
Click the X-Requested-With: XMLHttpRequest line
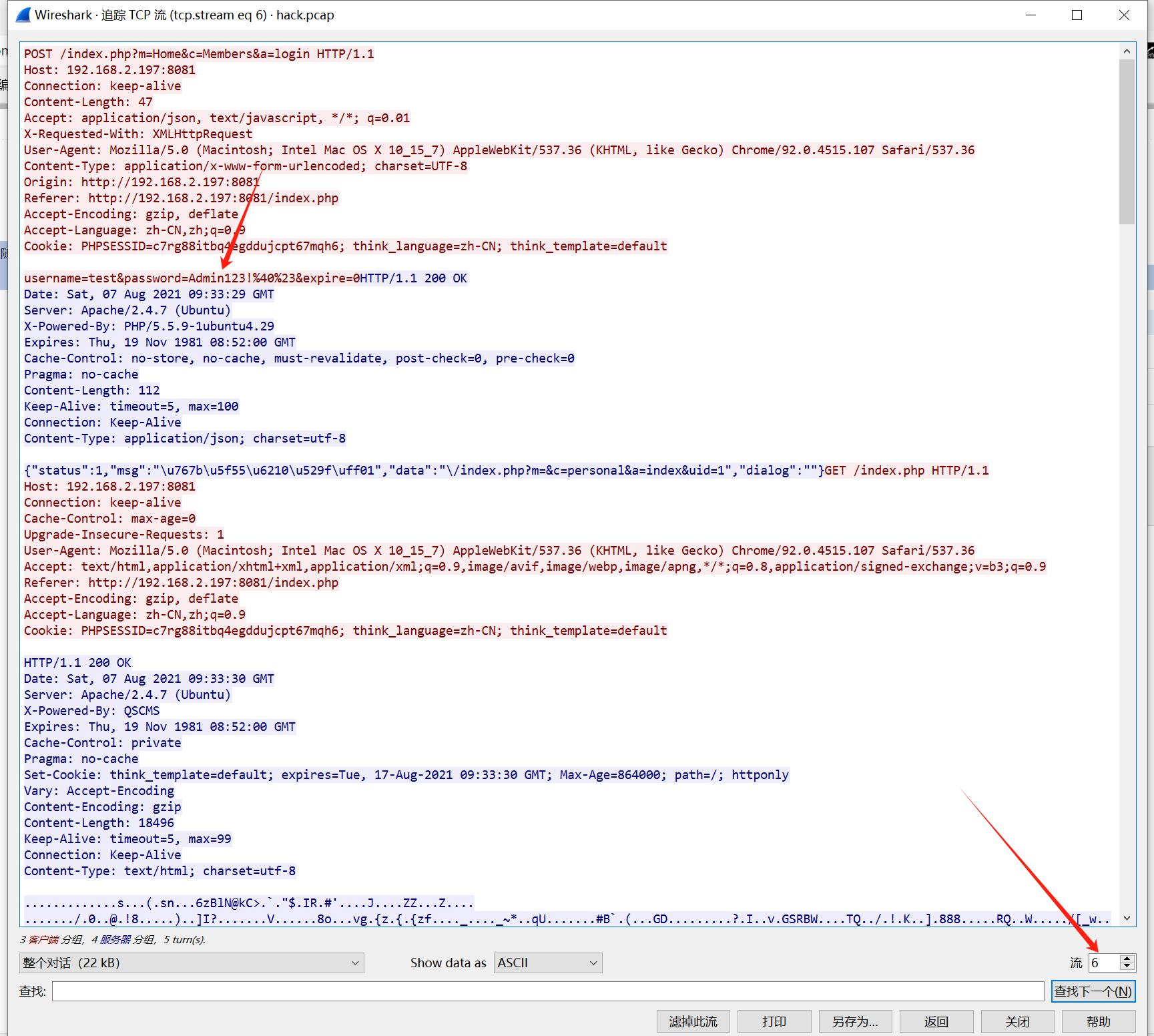pos(138,134)
